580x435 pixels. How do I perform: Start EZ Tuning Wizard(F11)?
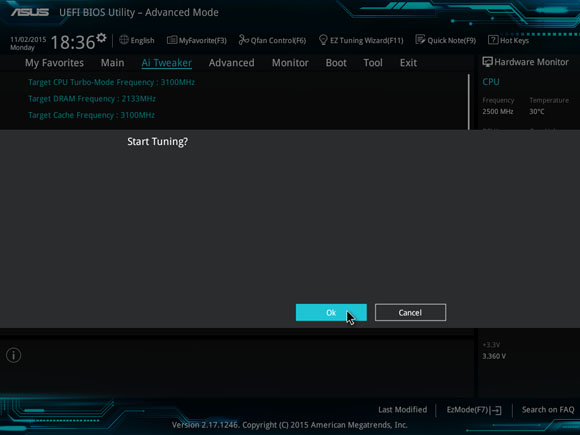tap(361, 40)
